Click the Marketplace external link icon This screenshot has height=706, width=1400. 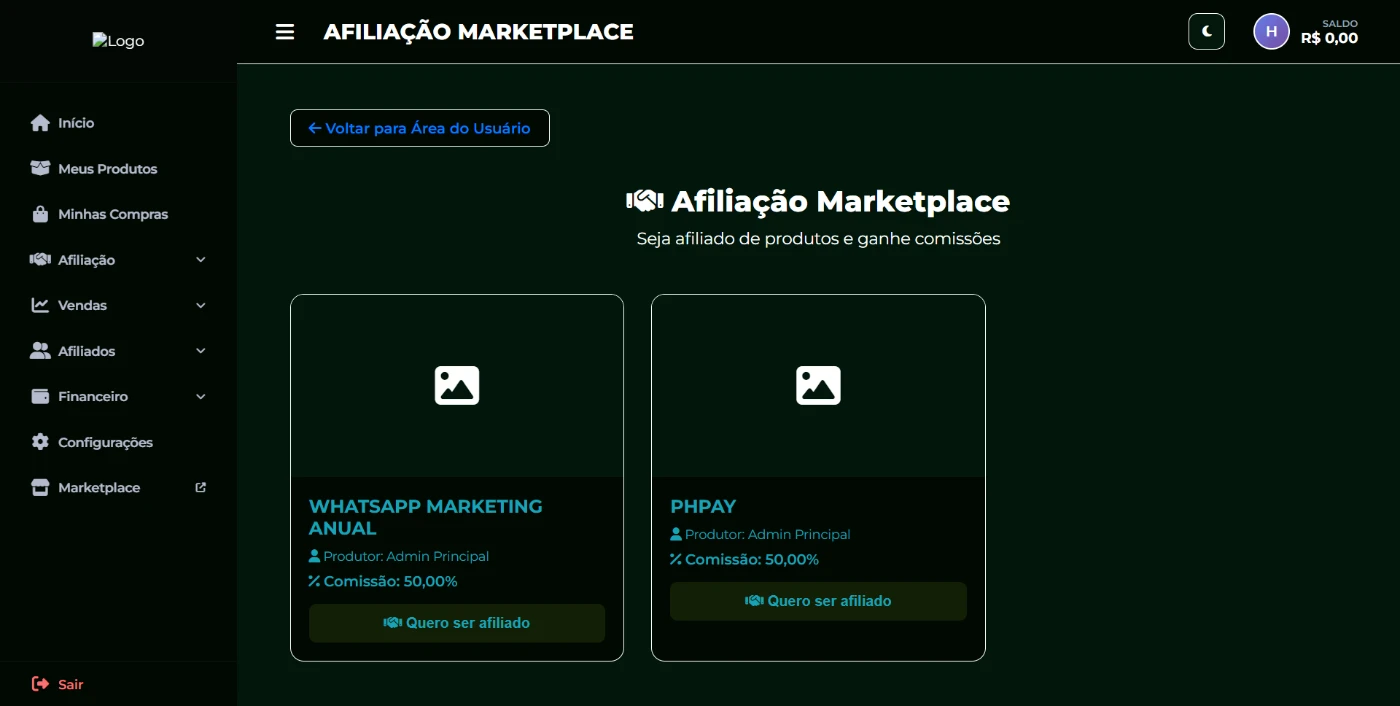pyautogui.click(x=201, y=488)
